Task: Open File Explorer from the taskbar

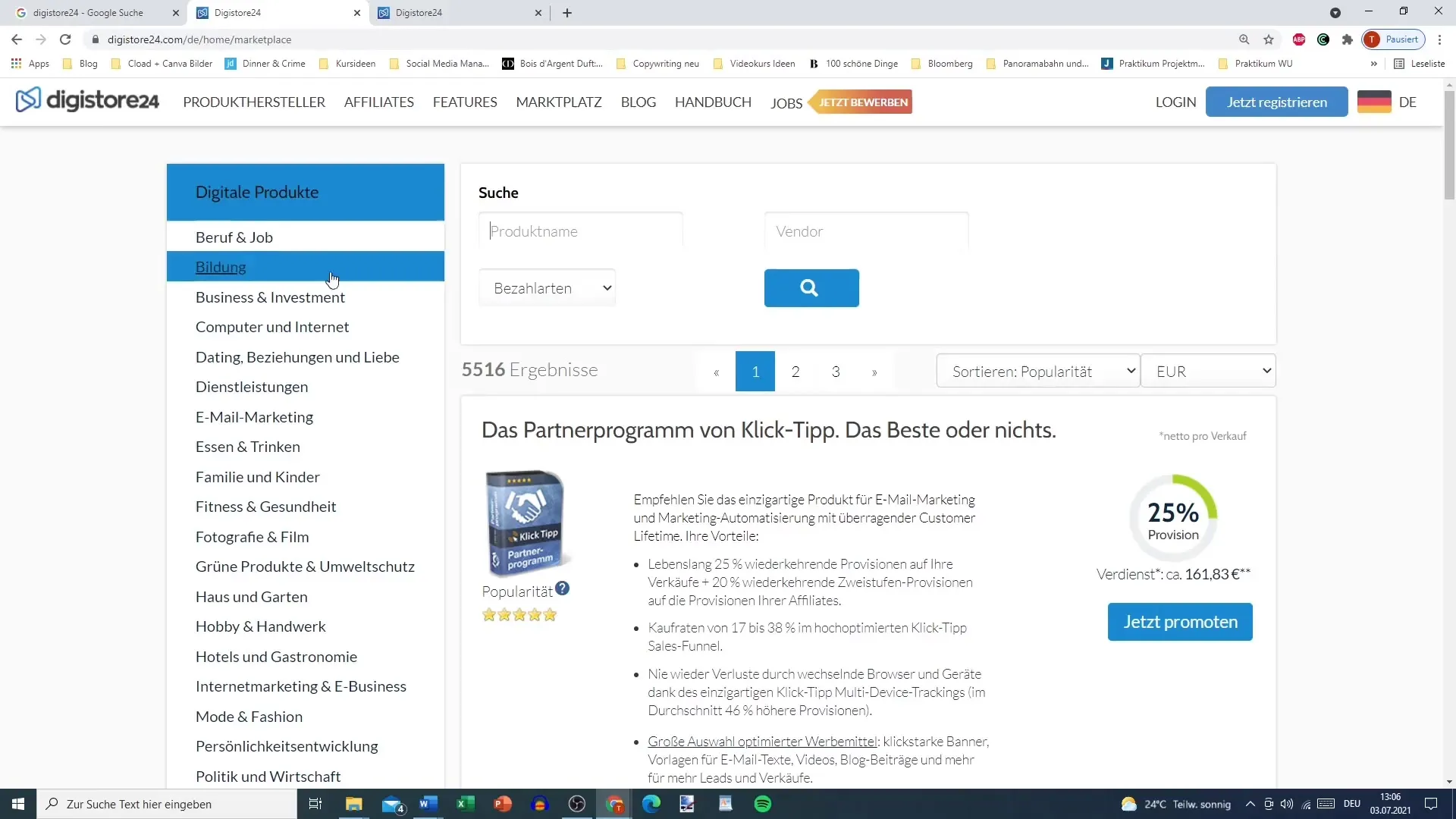Action: click(354, 804)
